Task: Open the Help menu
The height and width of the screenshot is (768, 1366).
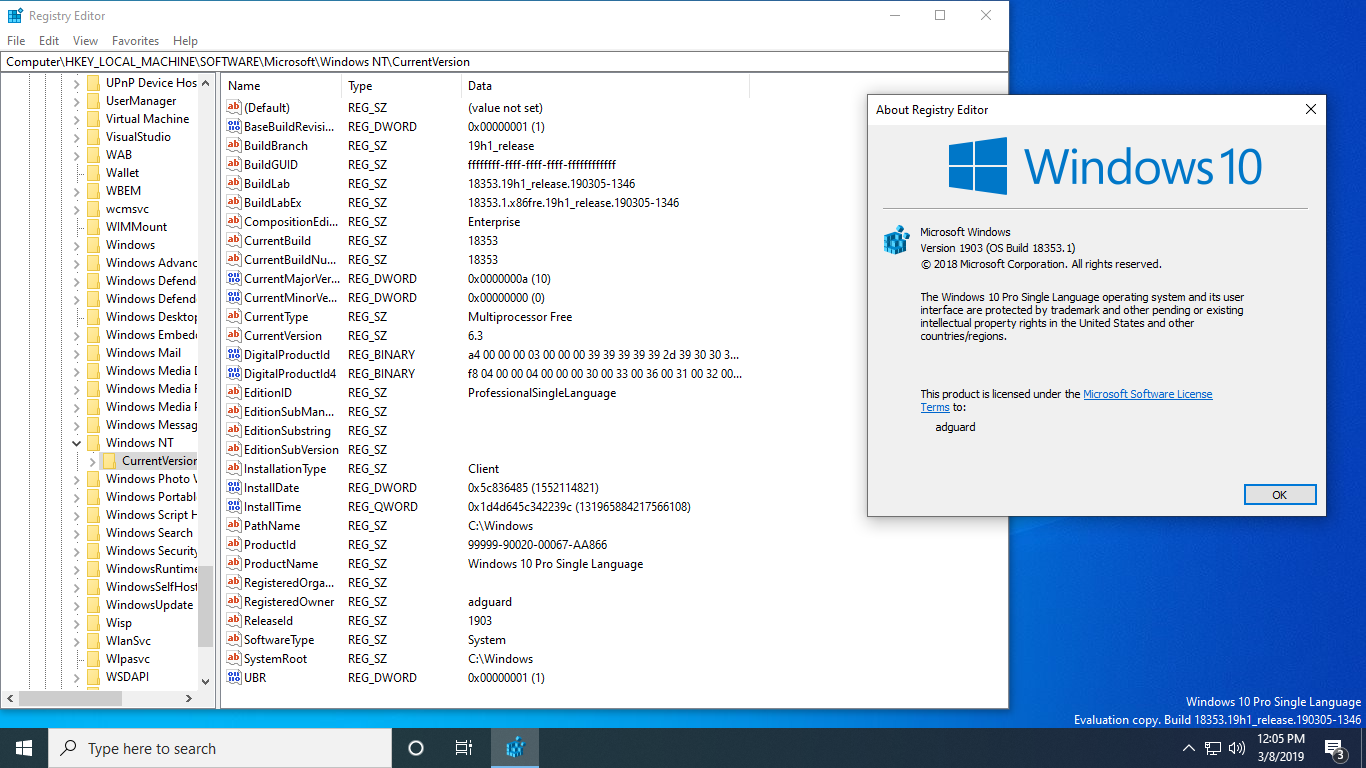Action: click(x=185, y=41)
